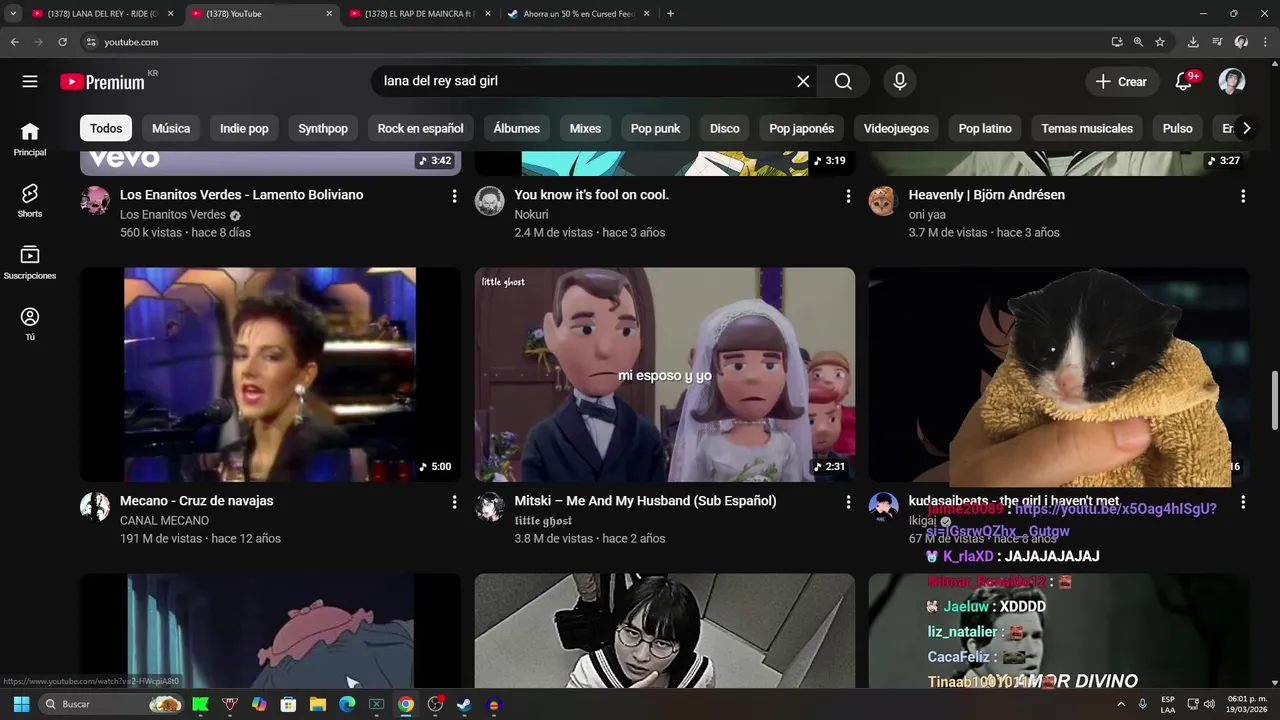Start voice search with the microphone

click(x=900, y=82)
